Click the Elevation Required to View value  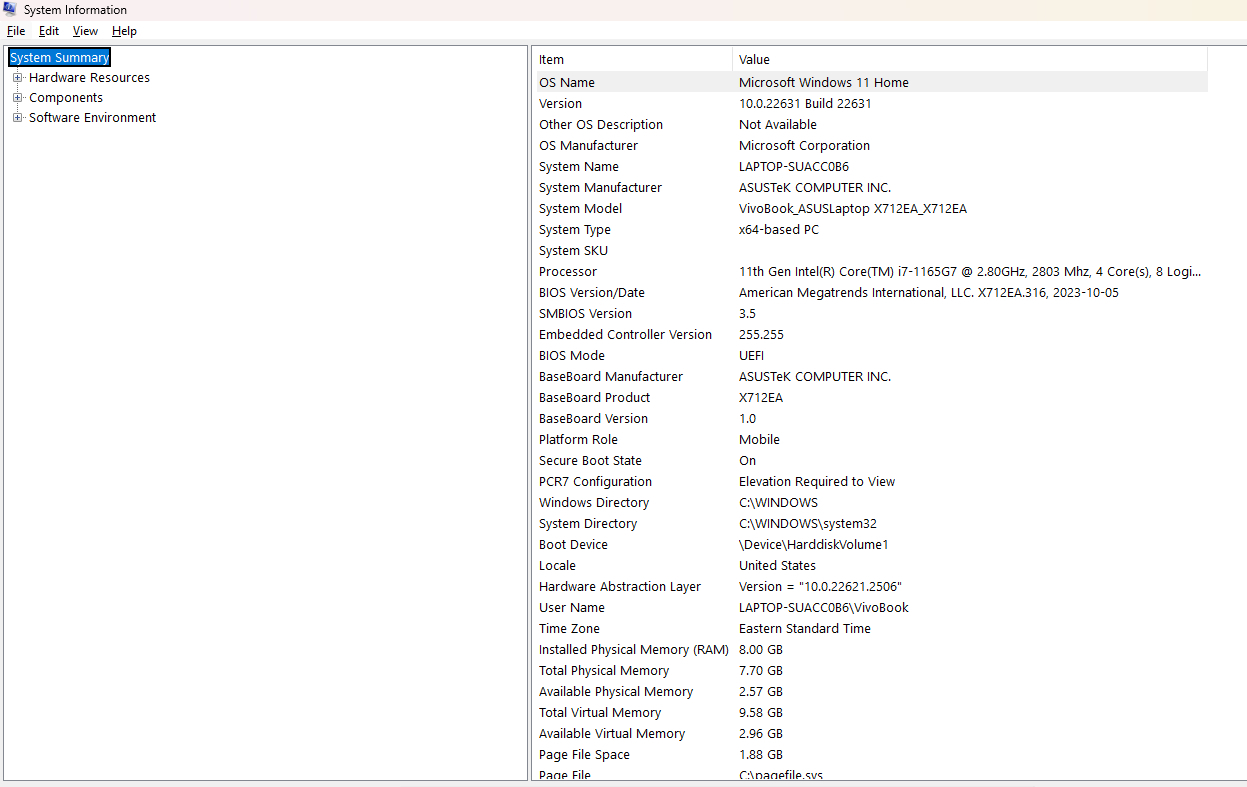pyautogui.click(x=817, y=482)
